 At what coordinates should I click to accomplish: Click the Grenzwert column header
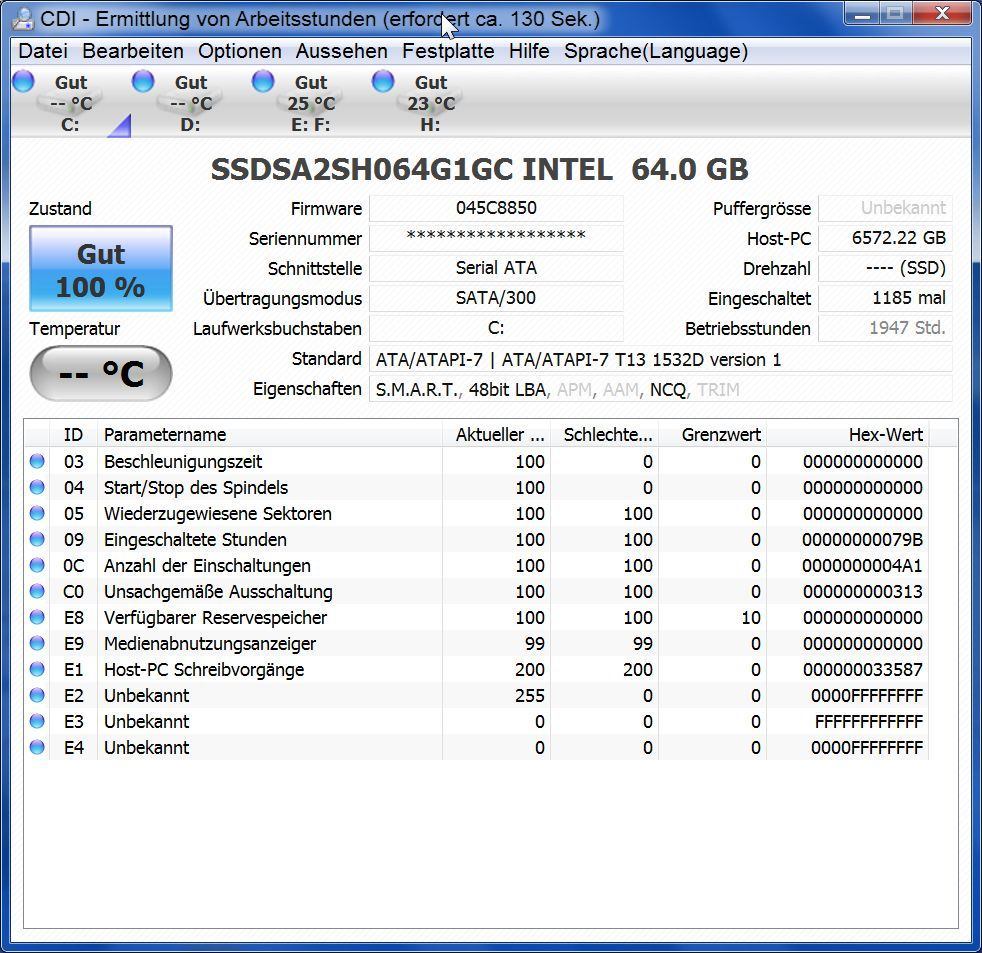713,435
